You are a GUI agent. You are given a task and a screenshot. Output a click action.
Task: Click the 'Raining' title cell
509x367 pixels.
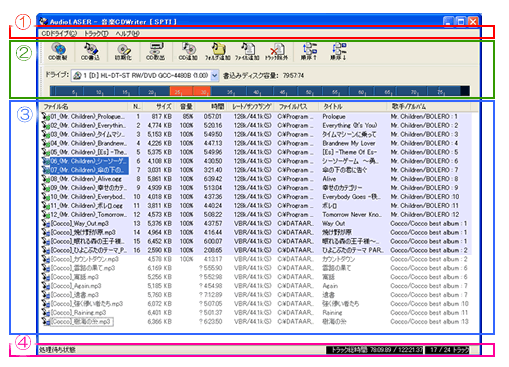click(332, 313)
